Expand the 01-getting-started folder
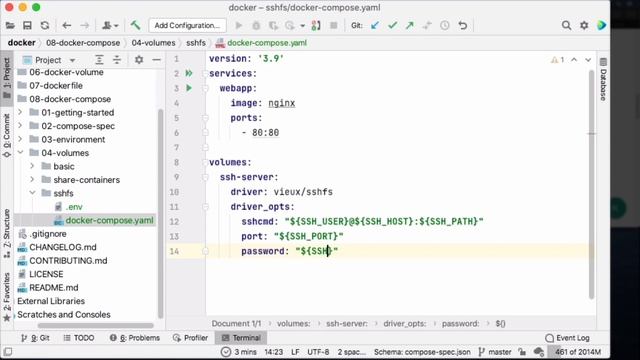Screen dimensions: 640x360 tap(20, 112)
